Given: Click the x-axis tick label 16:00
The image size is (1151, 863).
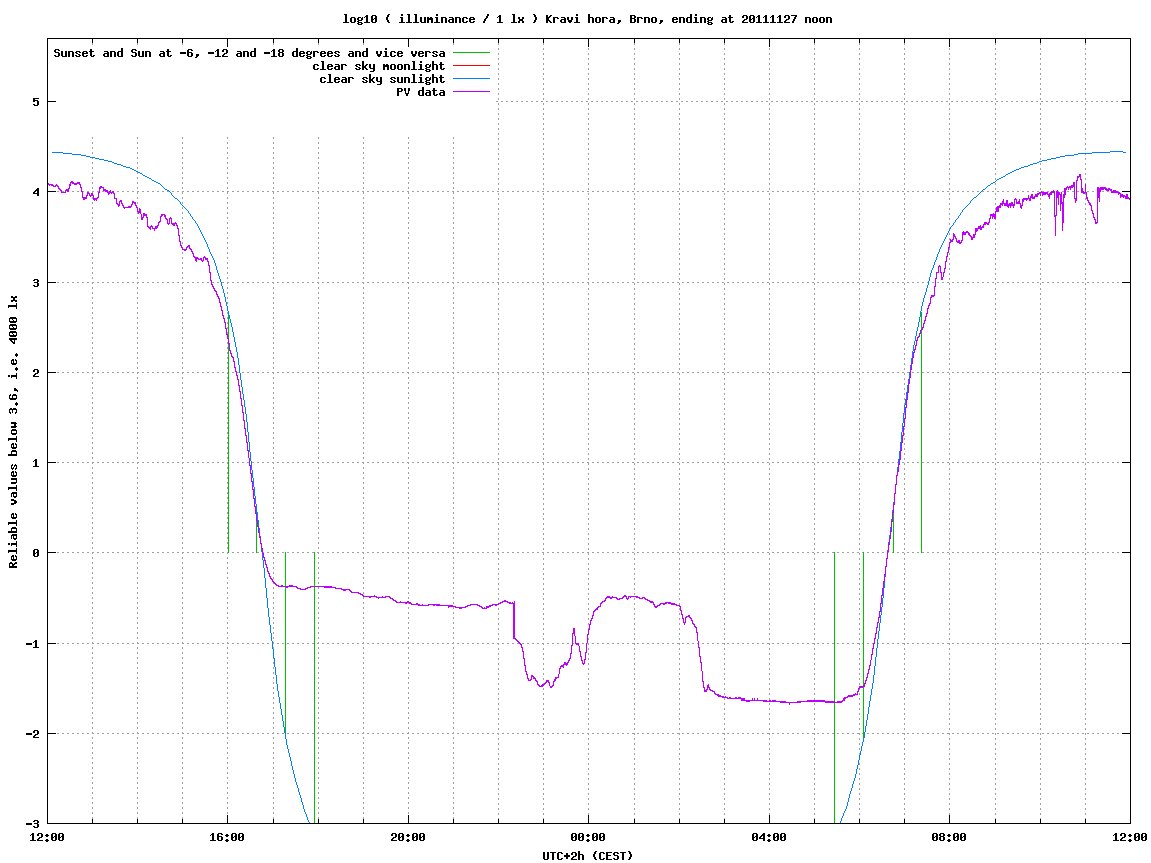Looking at the screenshot, I should coord(228,837).
